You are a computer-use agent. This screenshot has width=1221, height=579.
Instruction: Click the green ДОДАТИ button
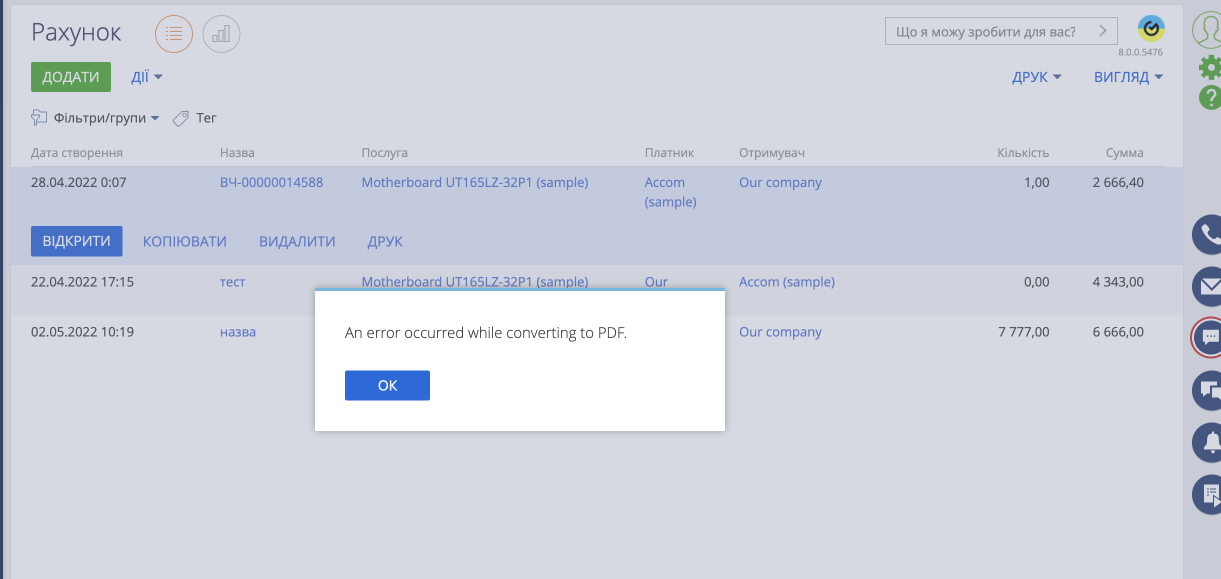pos(71,77)
